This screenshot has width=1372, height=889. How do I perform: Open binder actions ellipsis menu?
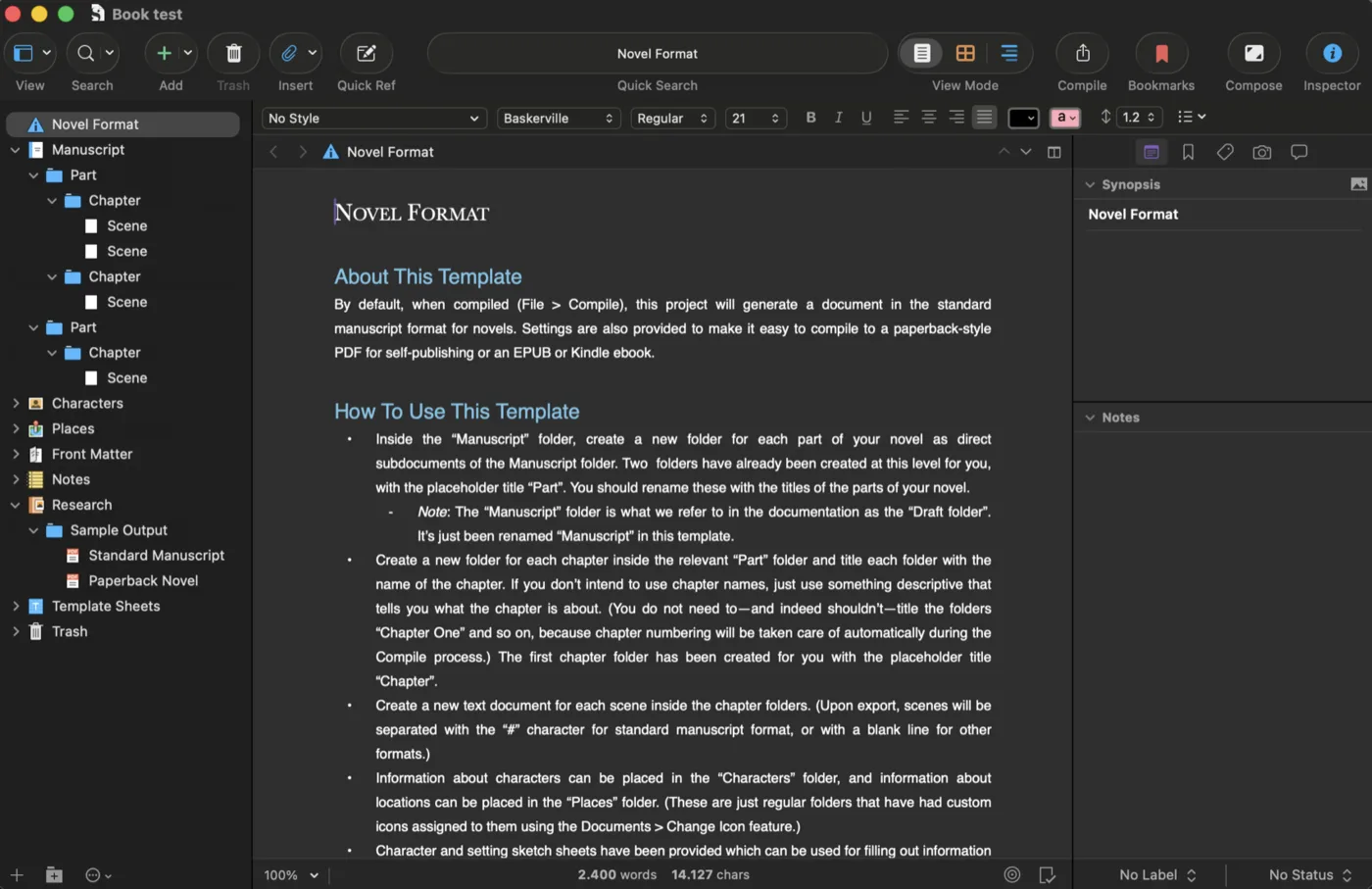click(x=98, y=875)
